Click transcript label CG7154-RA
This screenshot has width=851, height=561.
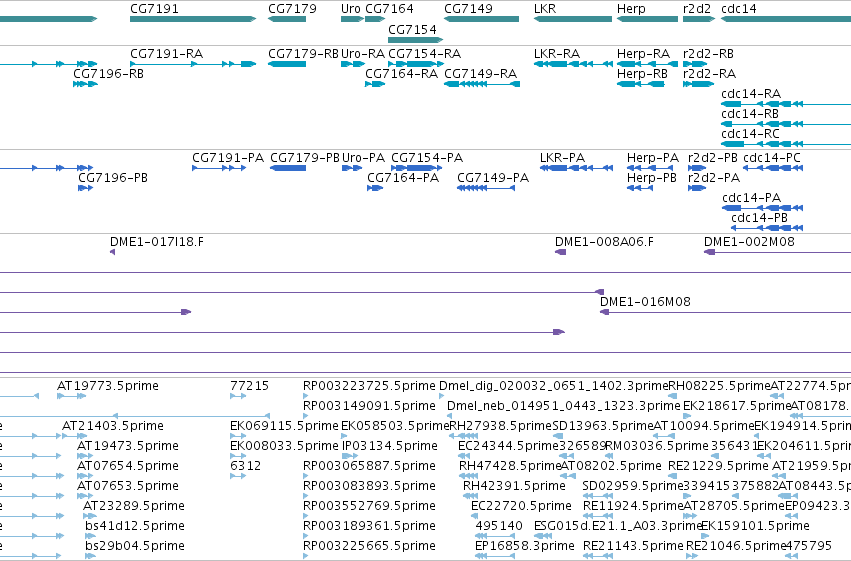(424, 54)
